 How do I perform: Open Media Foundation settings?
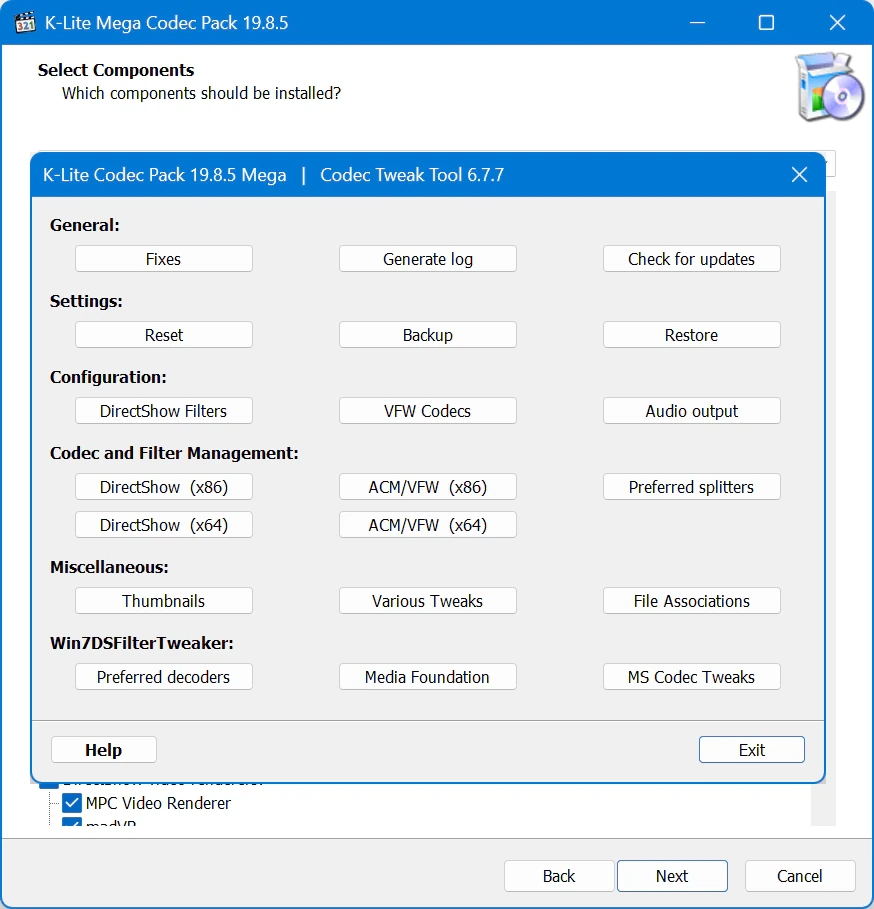428,677
